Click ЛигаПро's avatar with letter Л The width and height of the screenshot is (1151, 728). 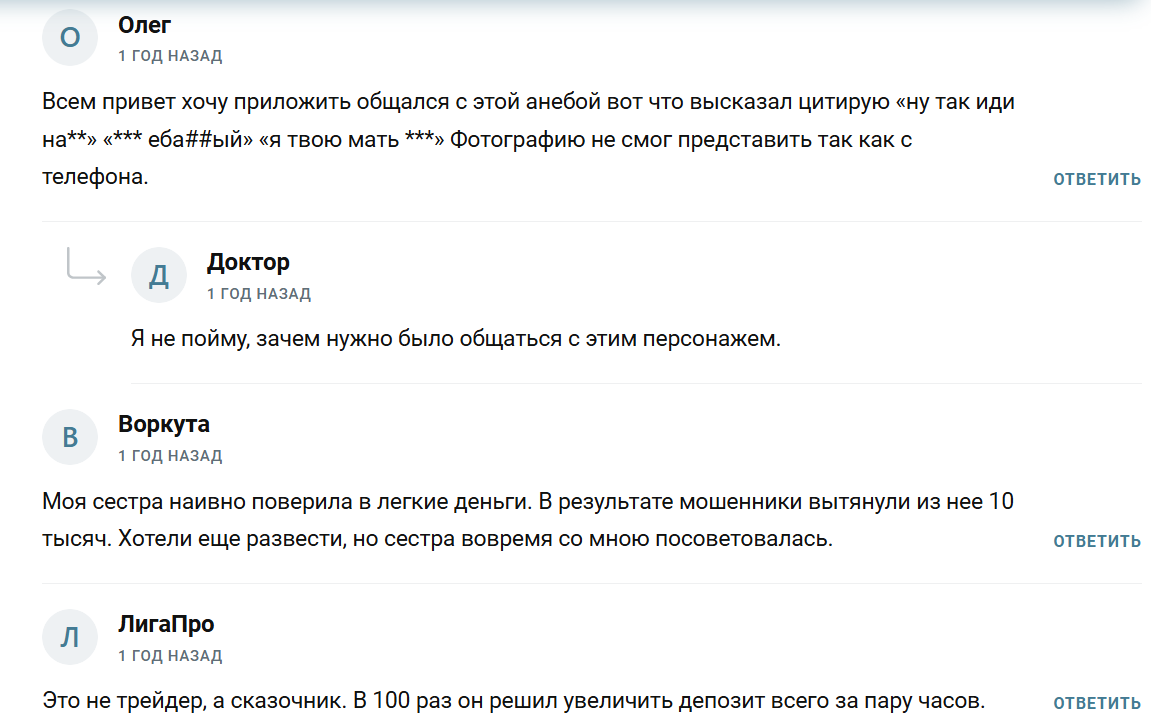tap(70, 636)
